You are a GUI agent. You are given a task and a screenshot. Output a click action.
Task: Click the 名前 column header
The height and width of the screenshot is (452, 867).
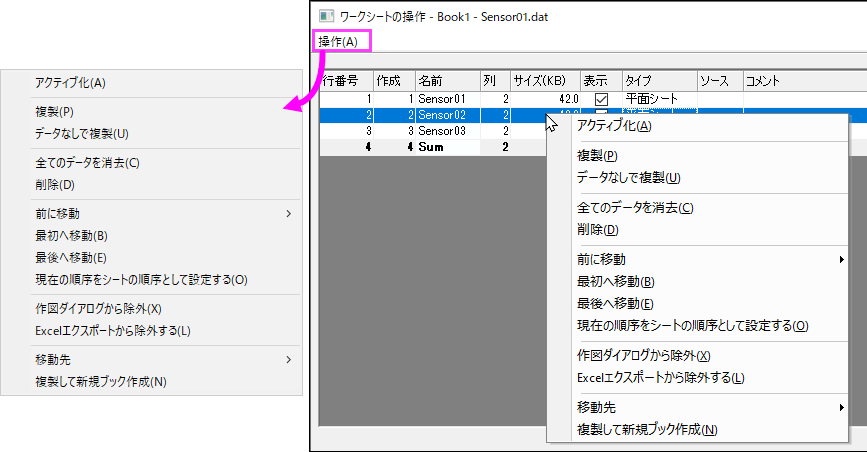click(x=447, y=81)
